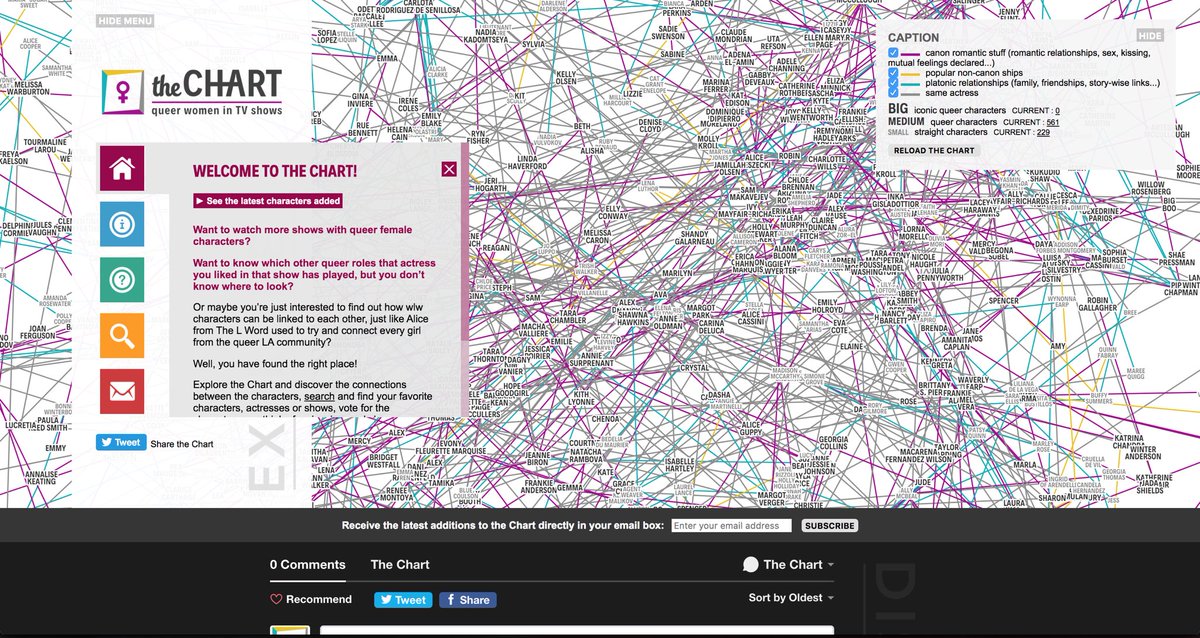Click the Disqus Tweet share button
This screenshot has height=638, width=1200.
pyautogui.click(x=403, y=600)
